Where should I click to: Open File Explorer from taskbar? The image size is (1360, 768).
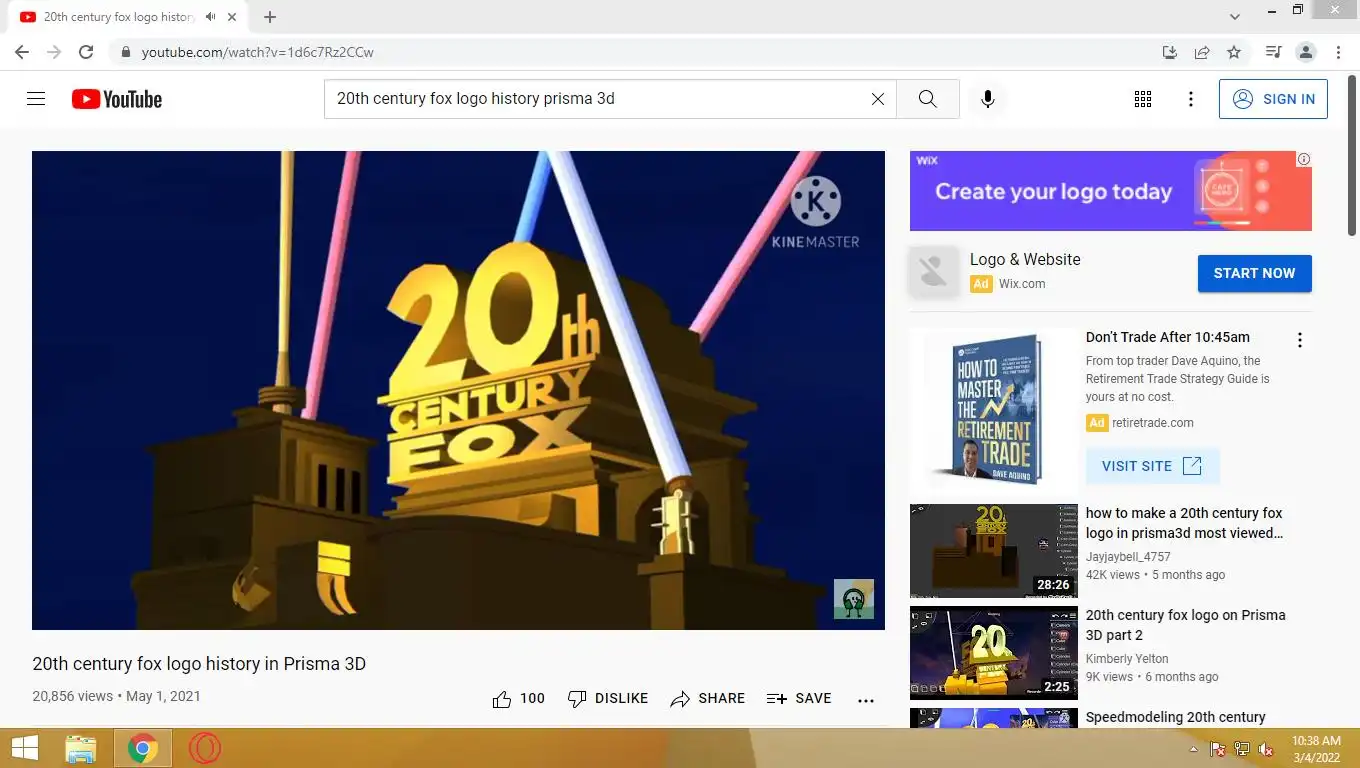click(81, 748)
